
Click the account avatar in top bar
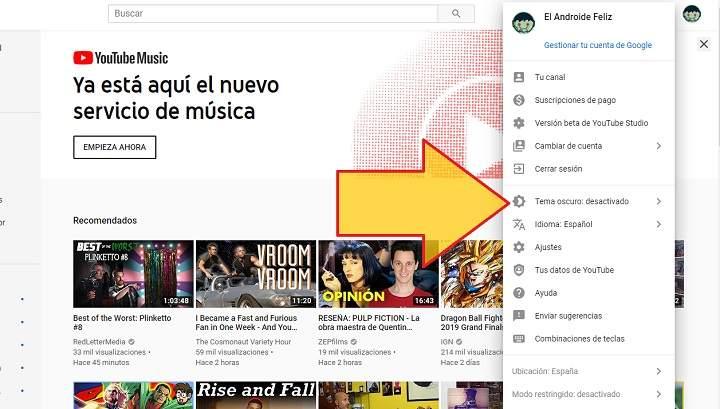(692, 14)
